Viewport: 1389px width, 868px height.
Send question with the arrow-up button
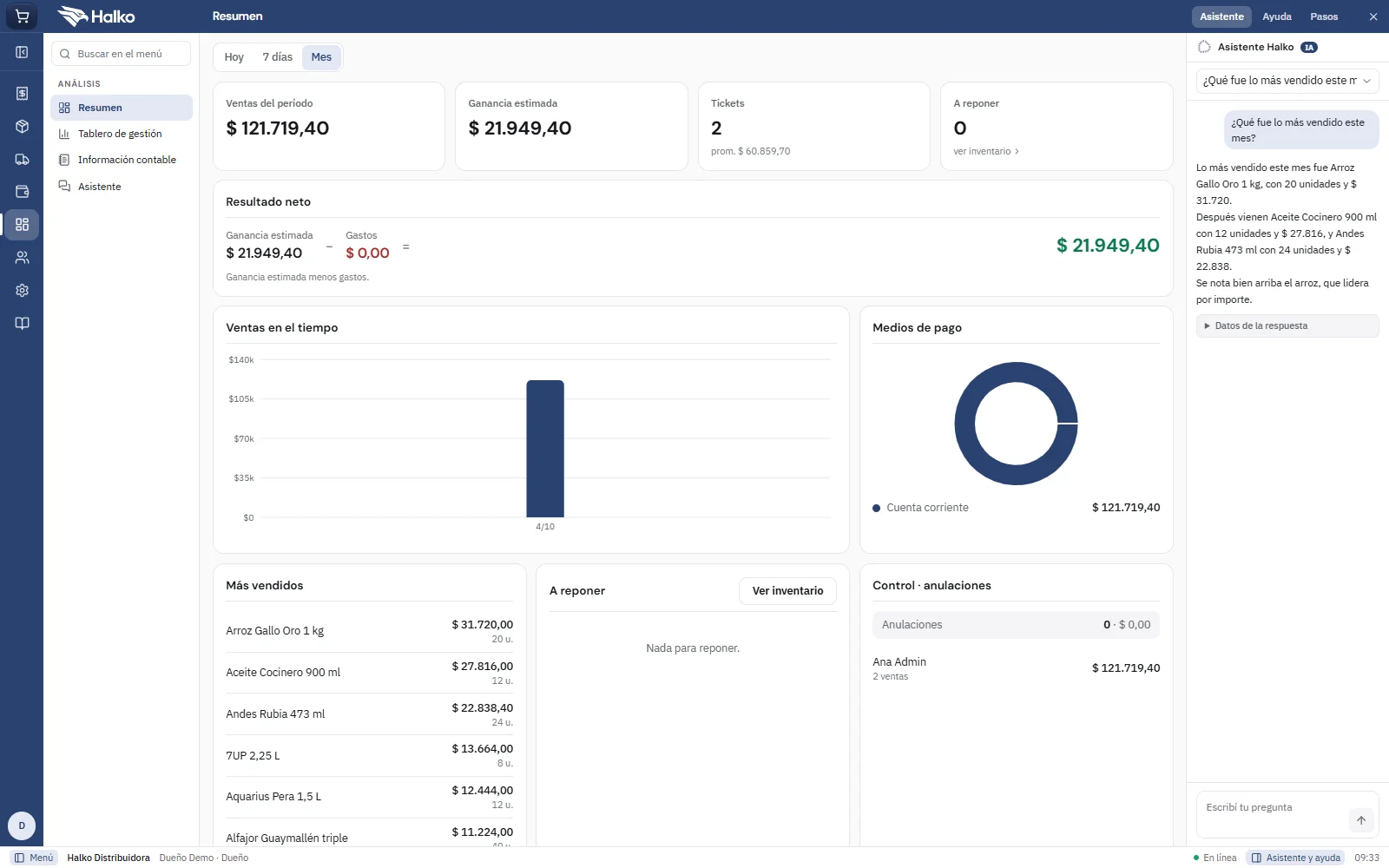1361,820
